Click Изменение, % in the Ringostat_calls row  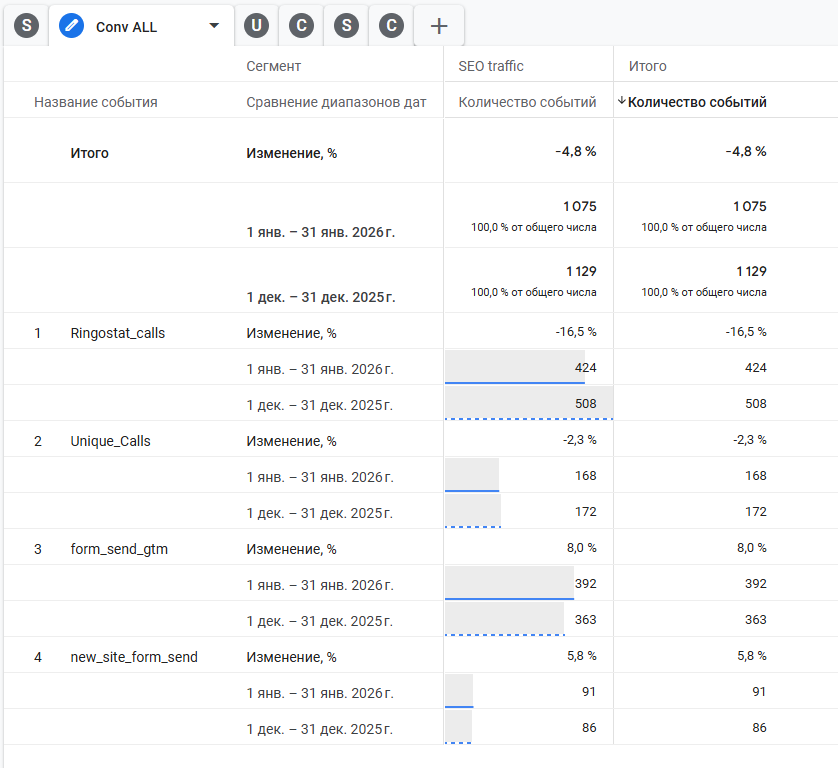point(291,333)
